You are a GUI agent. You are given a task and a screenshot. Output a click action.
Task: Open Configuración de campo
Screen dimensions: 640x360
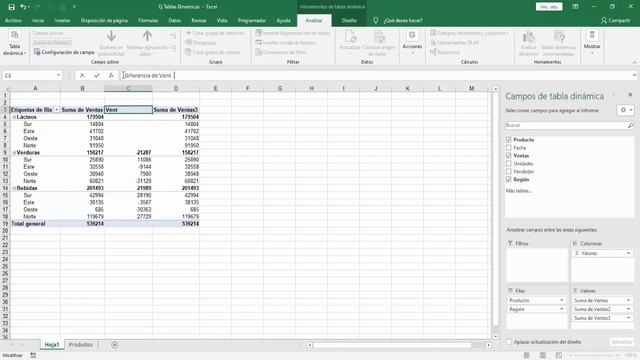point(64,52)
